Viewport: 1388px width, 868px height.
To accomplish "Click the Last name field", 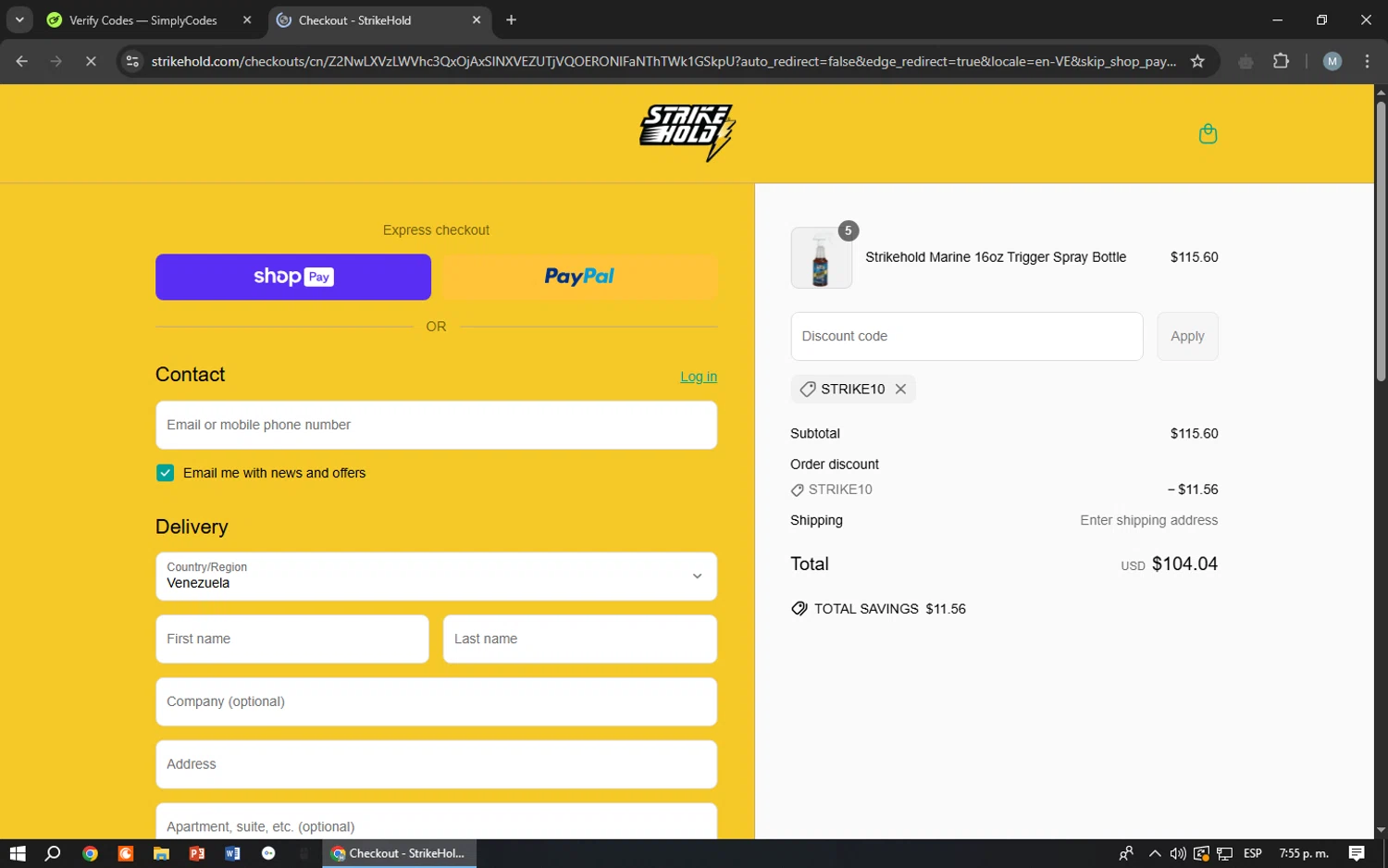I will pos(580,639).
